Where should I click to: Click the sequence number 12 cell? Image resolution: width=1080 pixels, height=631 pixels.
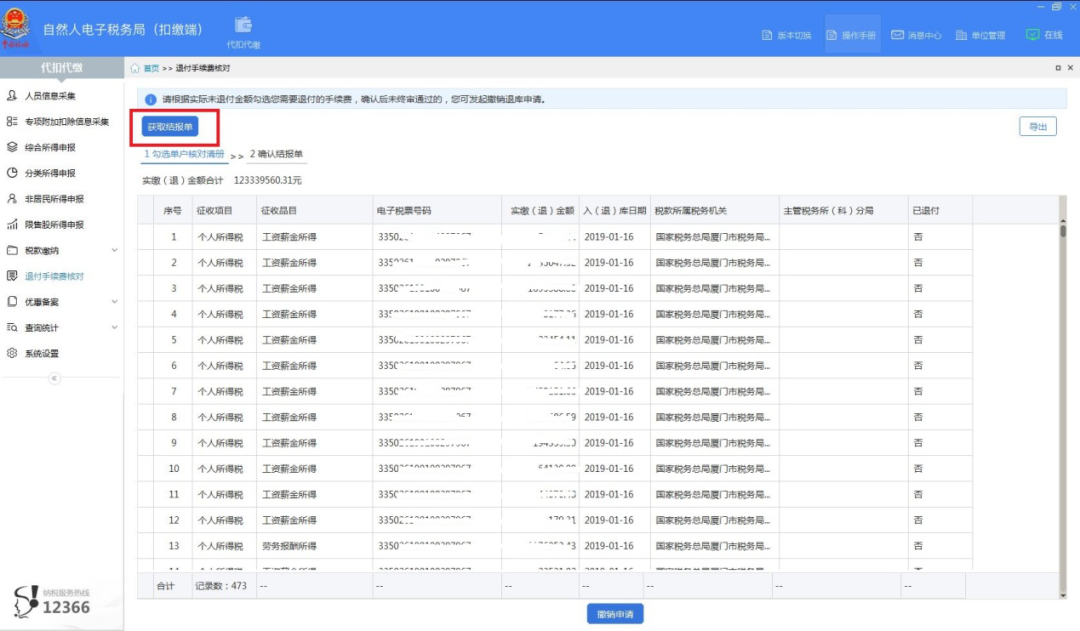[174, 520]
